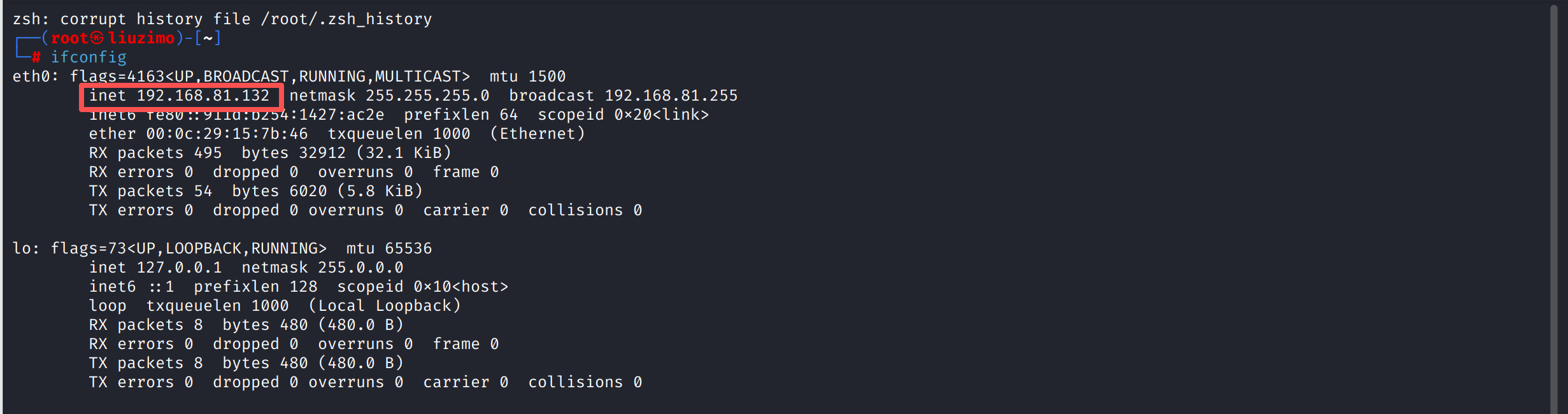The image size is (1568, 414).
Task: Click the mtu 65536 value
Action: 389,248
